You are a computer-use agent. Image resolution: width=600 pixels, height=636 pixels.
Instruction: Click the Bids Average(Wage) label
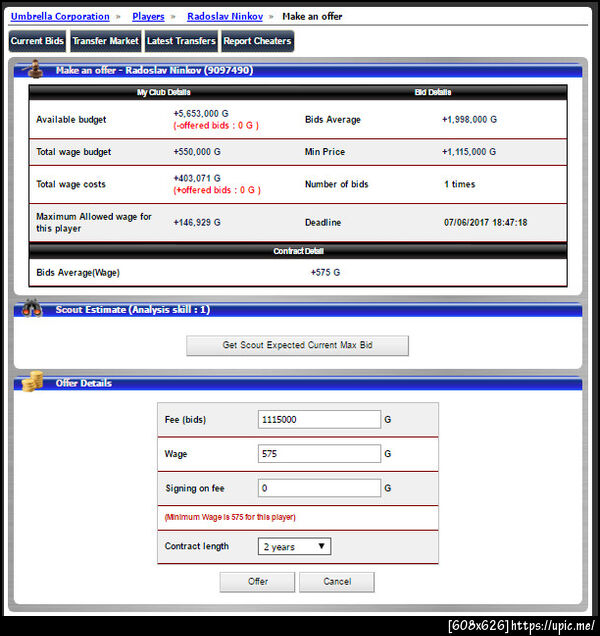coord(78,273)
